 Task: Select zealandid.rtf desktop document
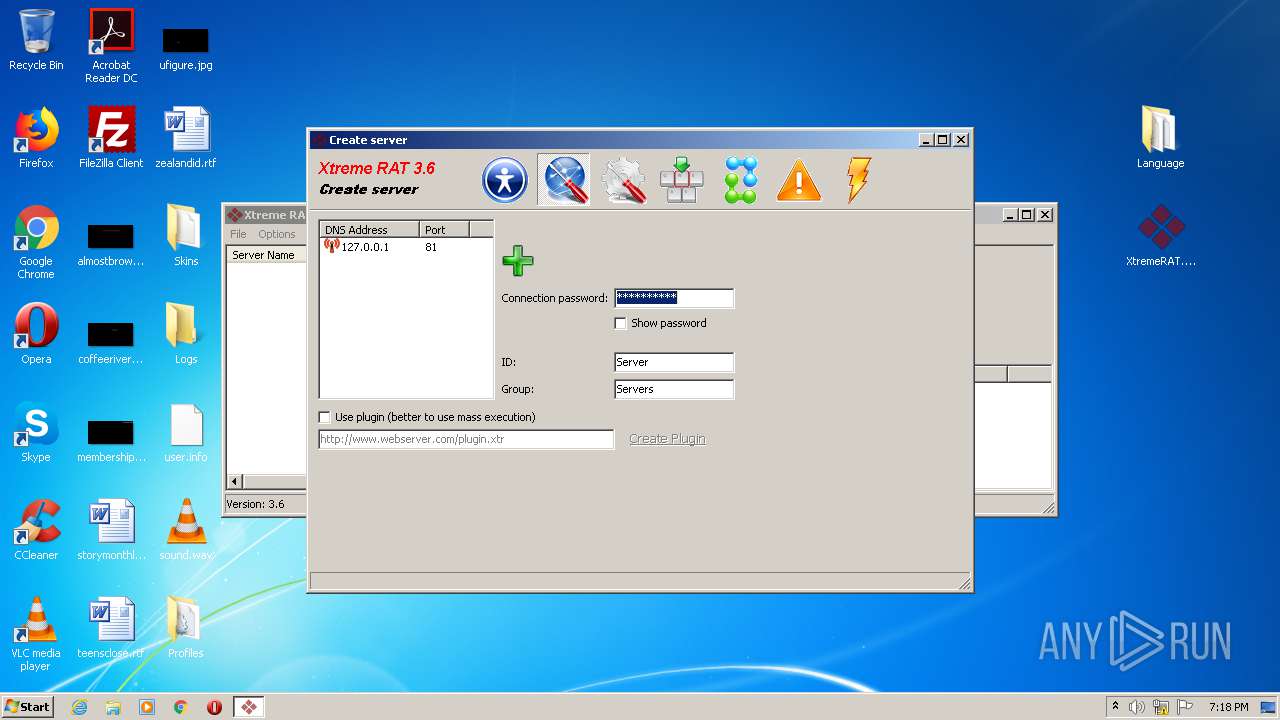click(x=186, y=138)
